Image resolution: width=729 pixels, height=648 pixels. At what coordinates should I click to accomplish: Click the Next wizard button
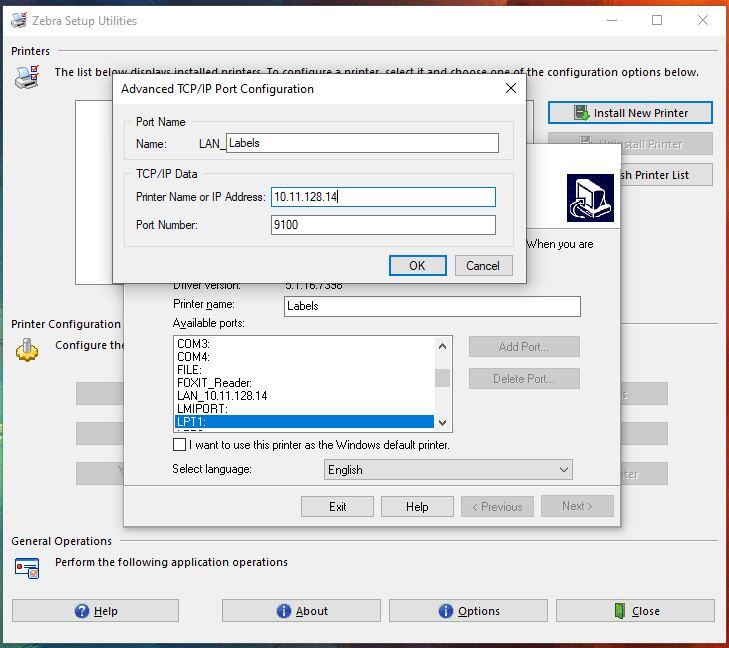coord(577,506)
